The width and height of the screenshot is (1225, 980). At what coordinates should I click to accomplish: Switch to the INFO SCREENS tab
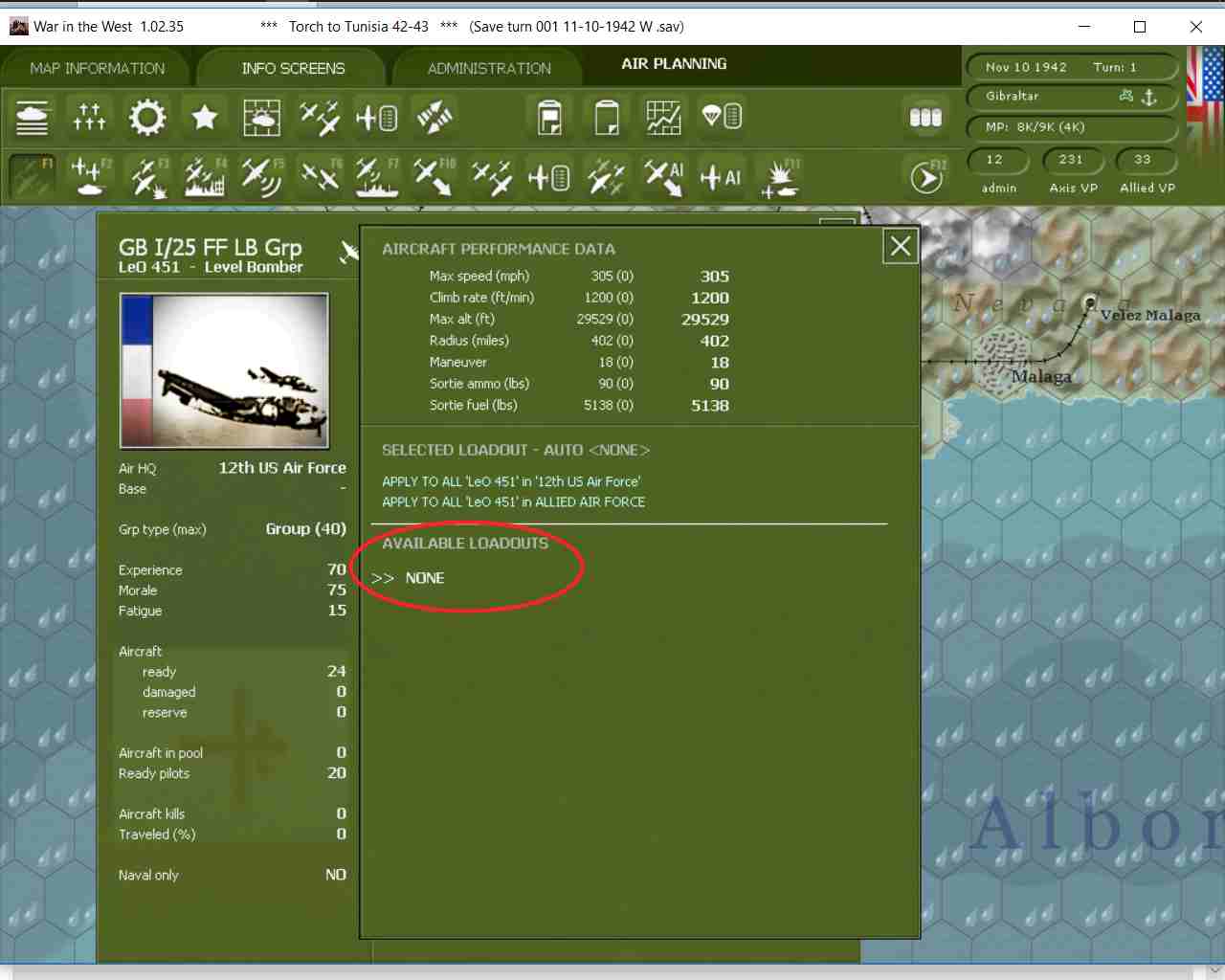[293, 69]
